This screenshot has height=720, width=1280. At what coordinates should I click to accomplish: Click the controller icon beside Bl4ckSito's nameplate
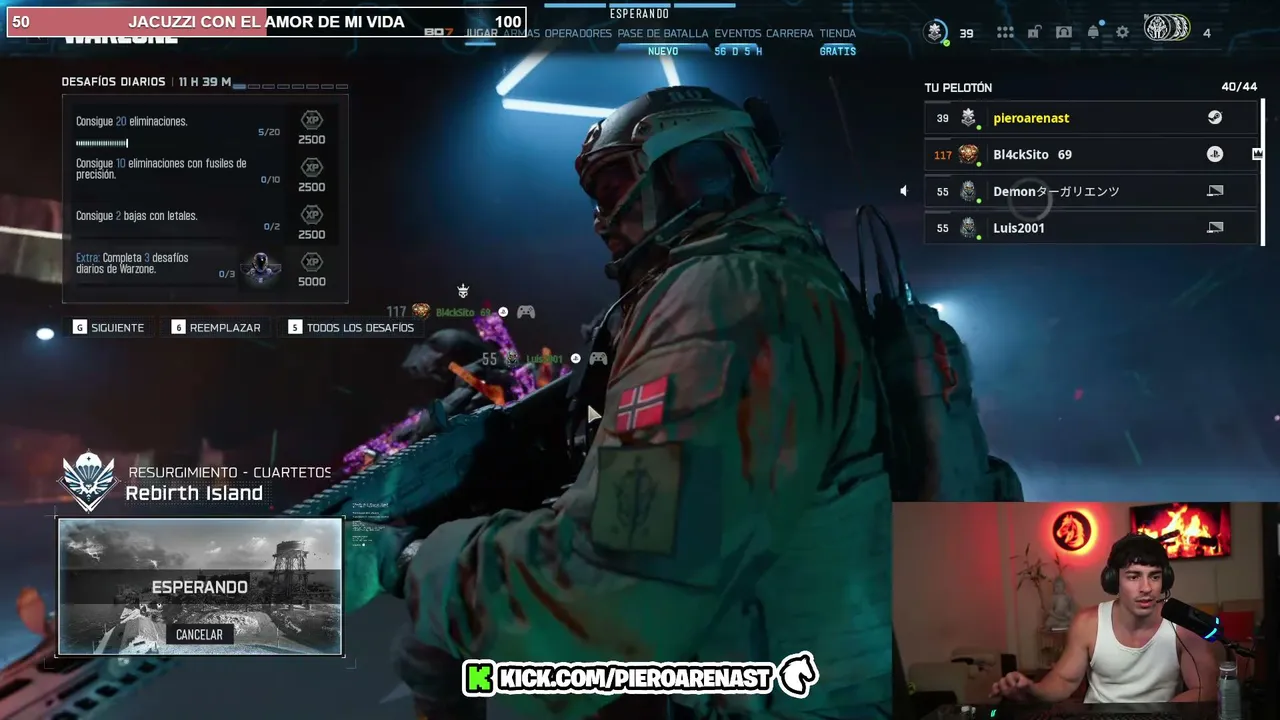[526, 312]
